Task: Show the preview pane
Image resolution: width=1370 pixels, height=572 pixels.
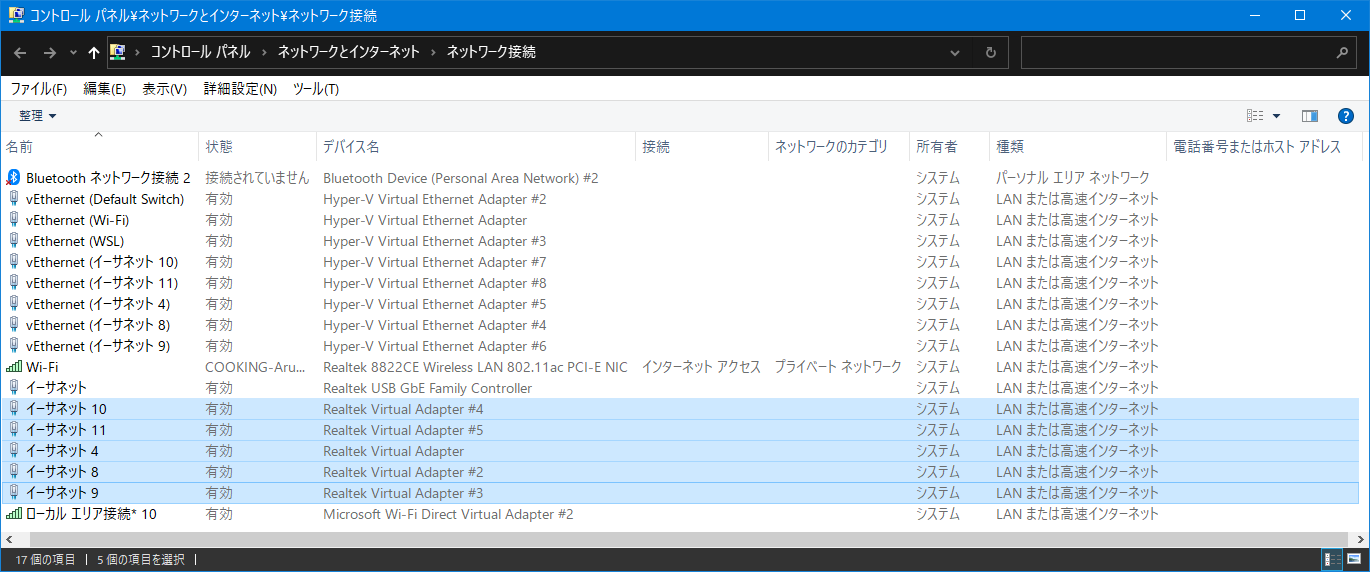Action: click(1310, 116)
